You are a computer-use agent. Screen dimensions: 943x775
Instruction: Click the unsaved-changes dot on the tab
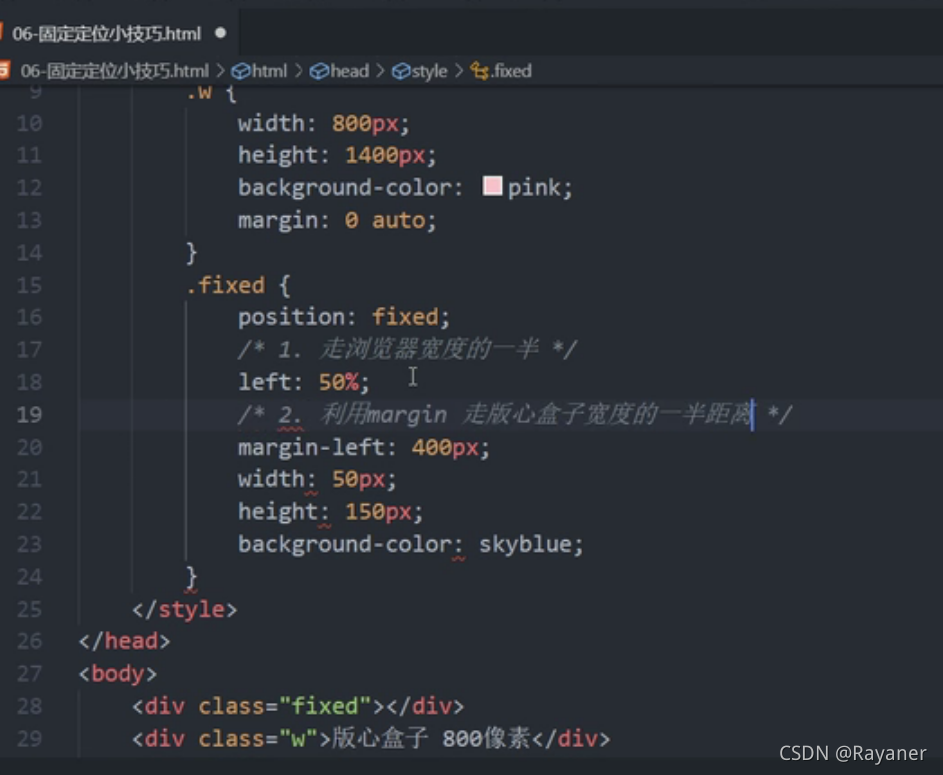click(x=221, y=33)
